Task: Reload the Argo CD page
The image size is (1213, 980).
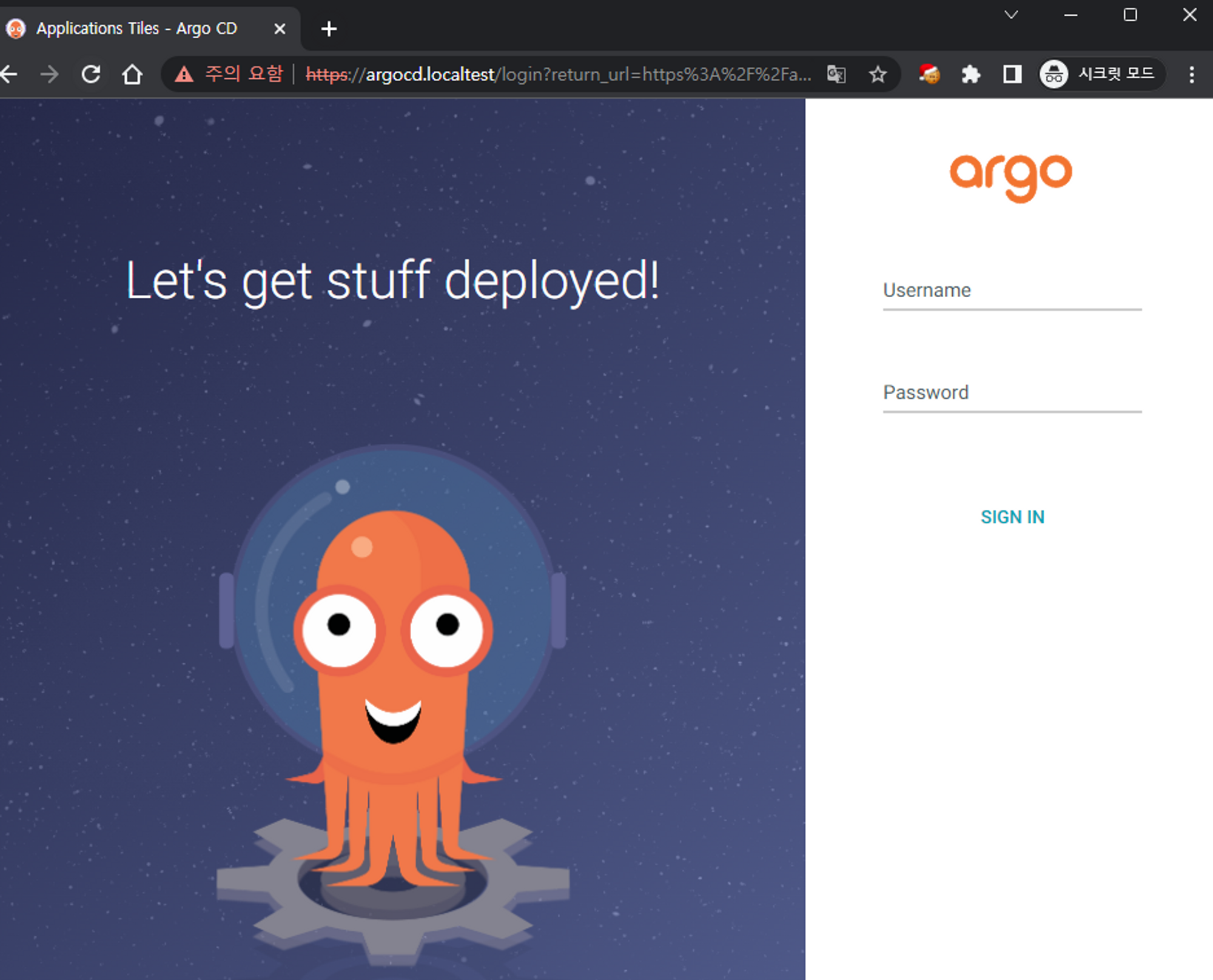Action: 91,75
